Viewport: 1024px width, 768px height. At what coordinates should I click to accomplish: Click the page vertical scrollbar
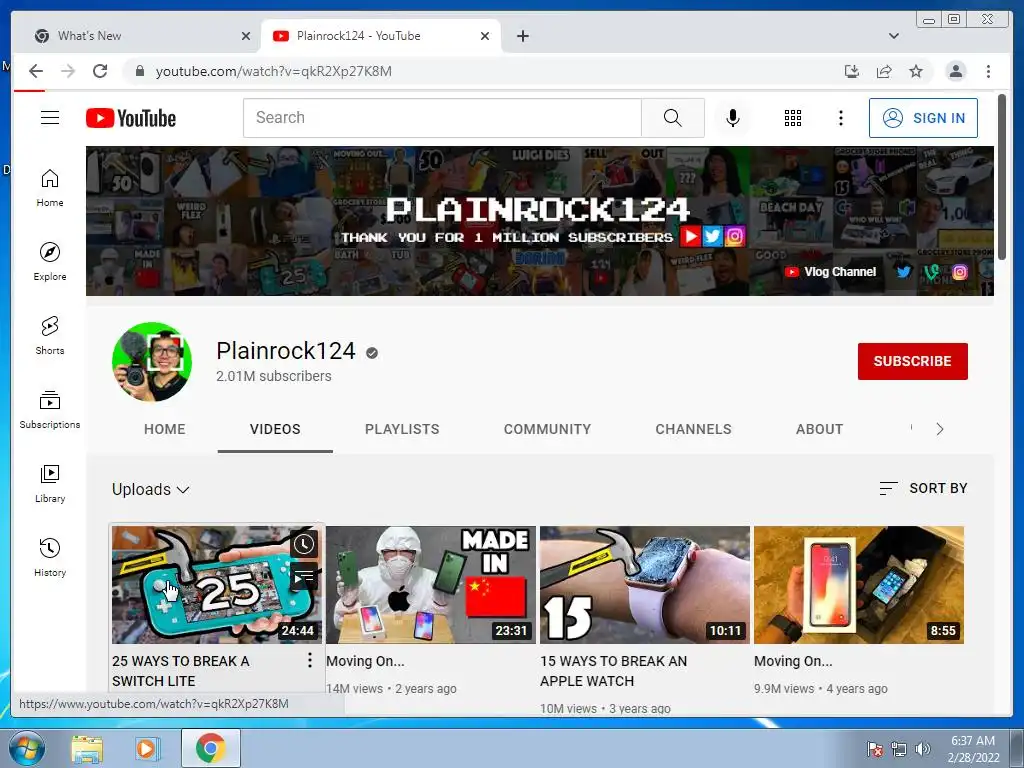1002,176
